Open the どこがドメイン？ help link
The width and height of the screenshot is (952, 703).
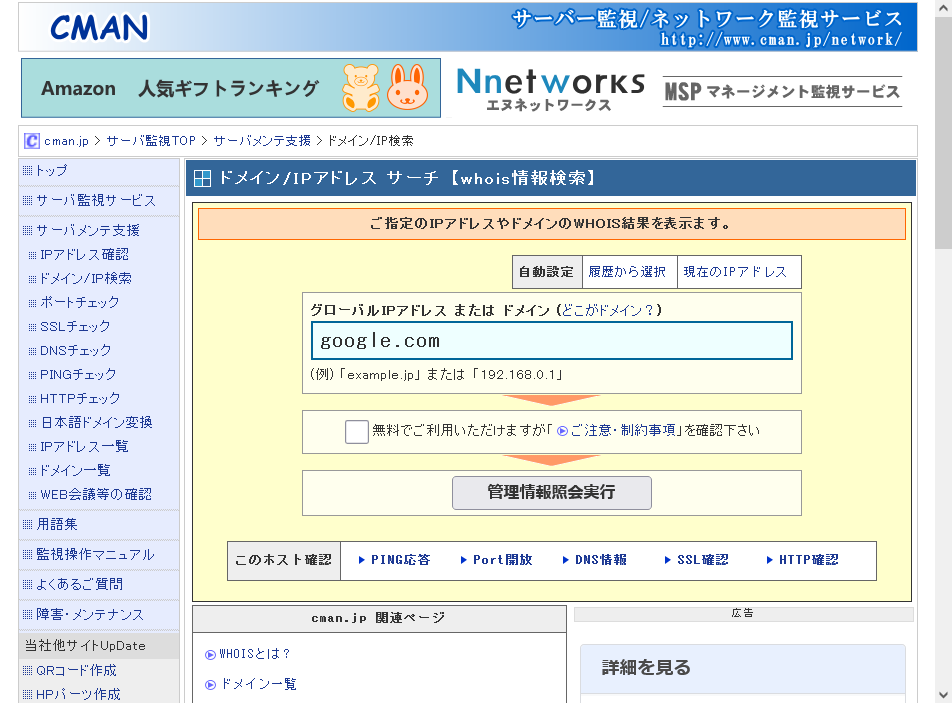coord(608,310)
